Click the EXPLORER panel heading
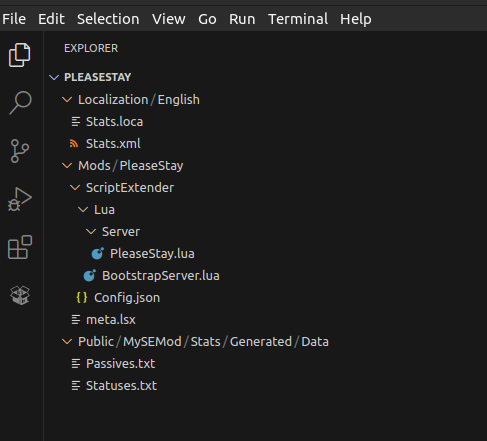 pyautogui.click(x=91, y=48)
